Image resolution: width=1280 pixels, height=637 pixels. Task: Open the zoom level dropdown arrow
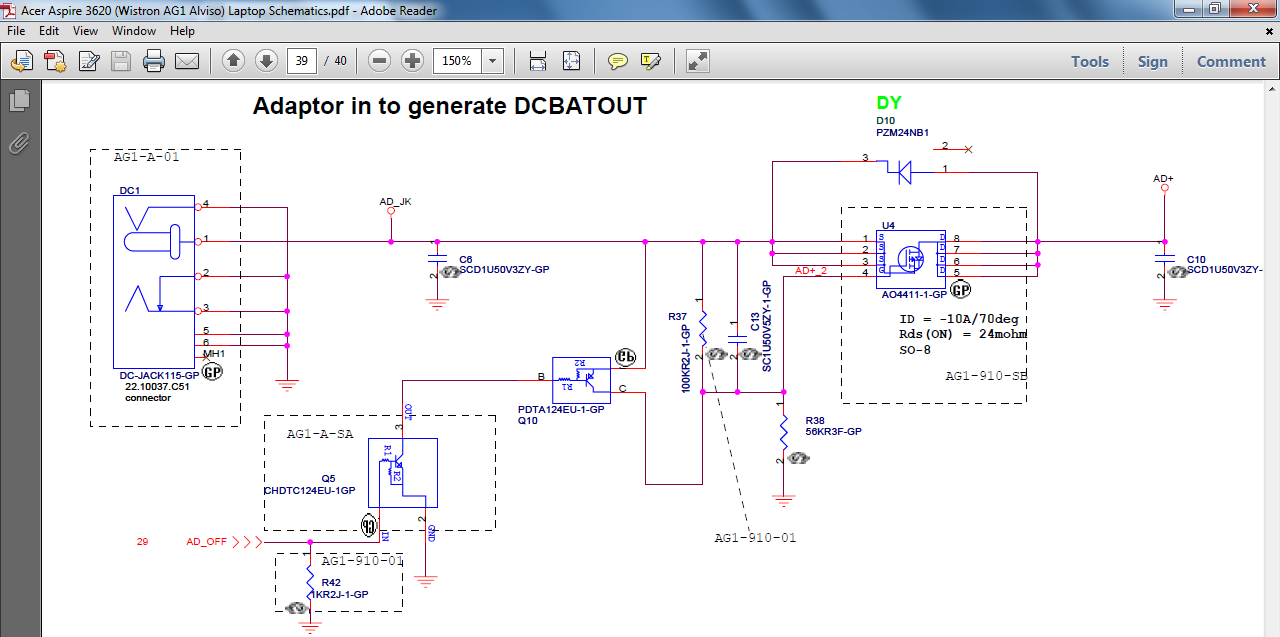coord(492,61)
